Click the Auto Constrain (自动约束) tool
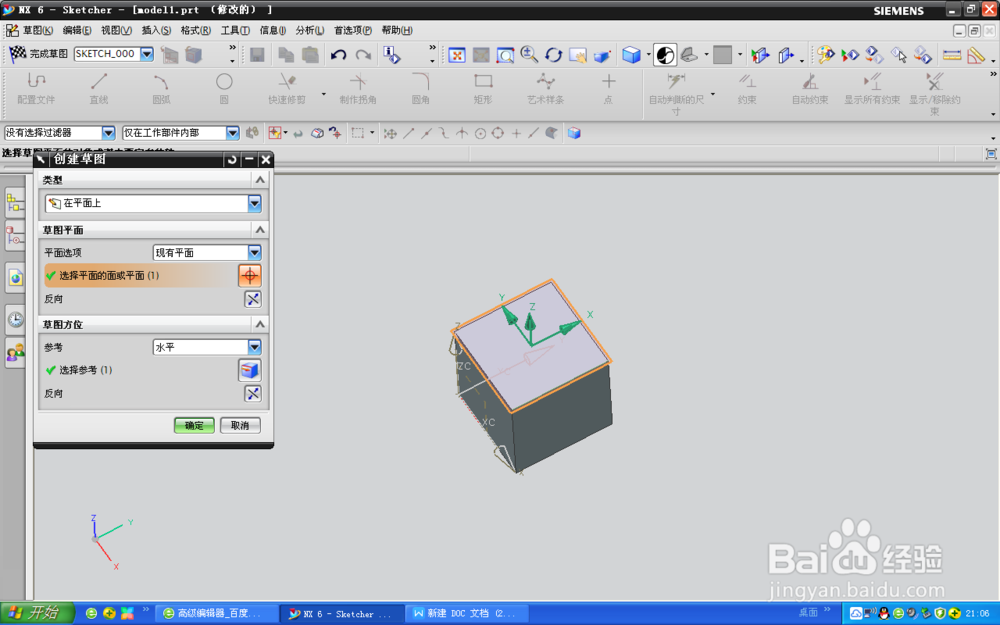The width and height of the screenshot is (1000, 625). click(810, 89)
